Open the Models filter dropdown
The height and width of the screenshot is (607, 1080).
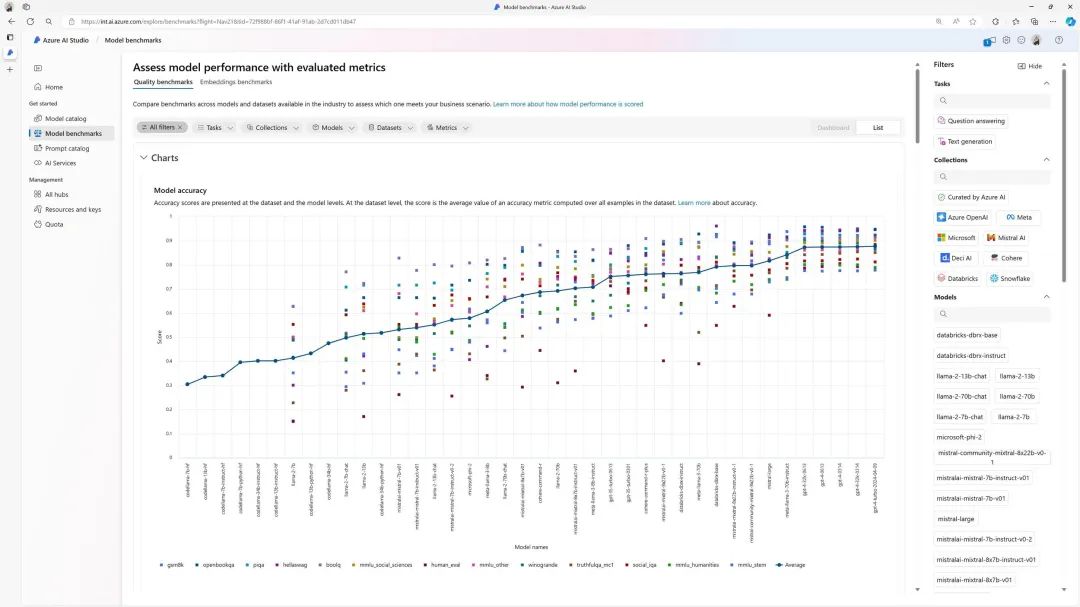point(333,127)
